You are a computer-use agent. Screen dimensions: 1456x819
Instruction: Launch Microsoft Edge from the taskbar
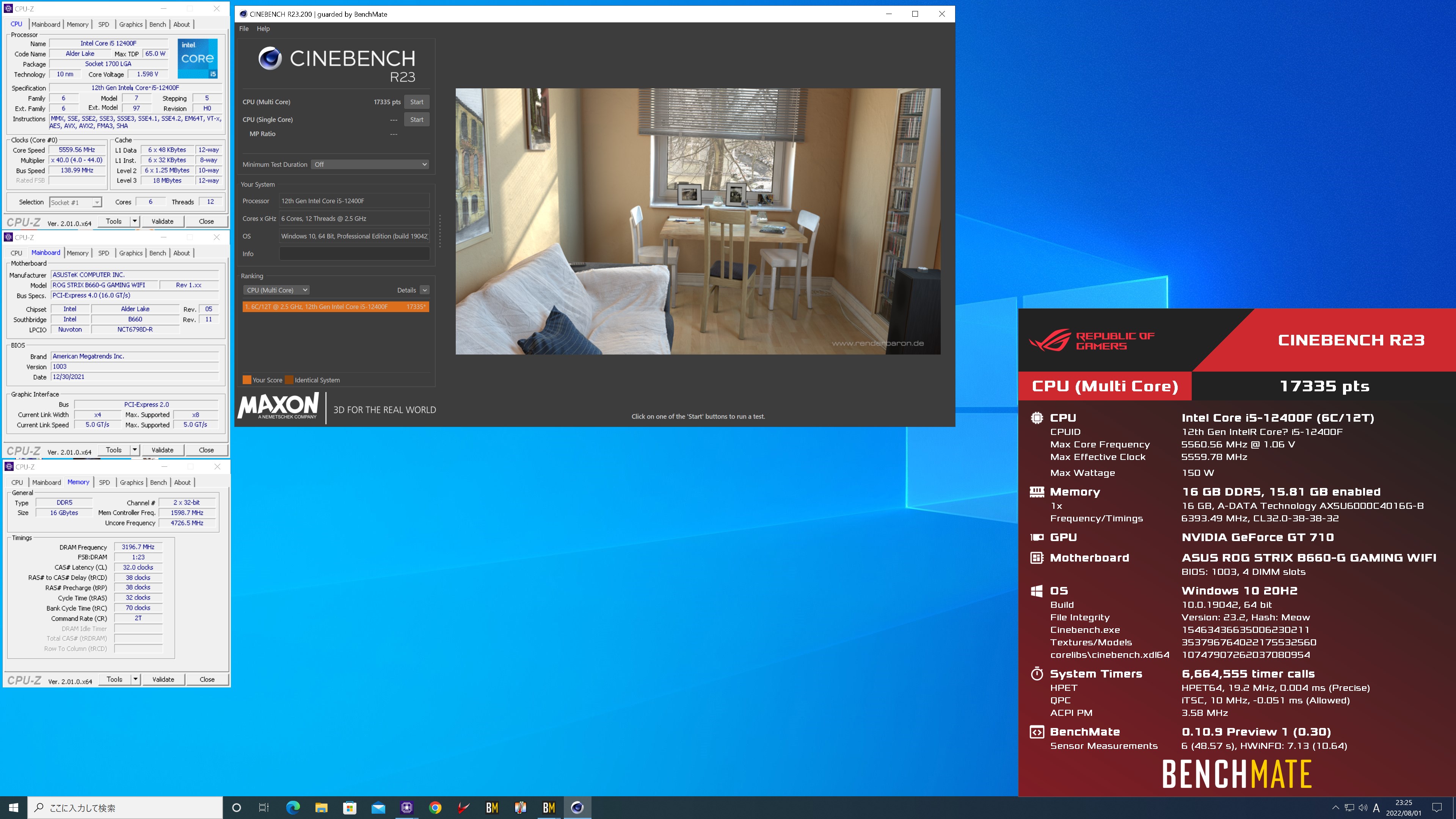293,808
